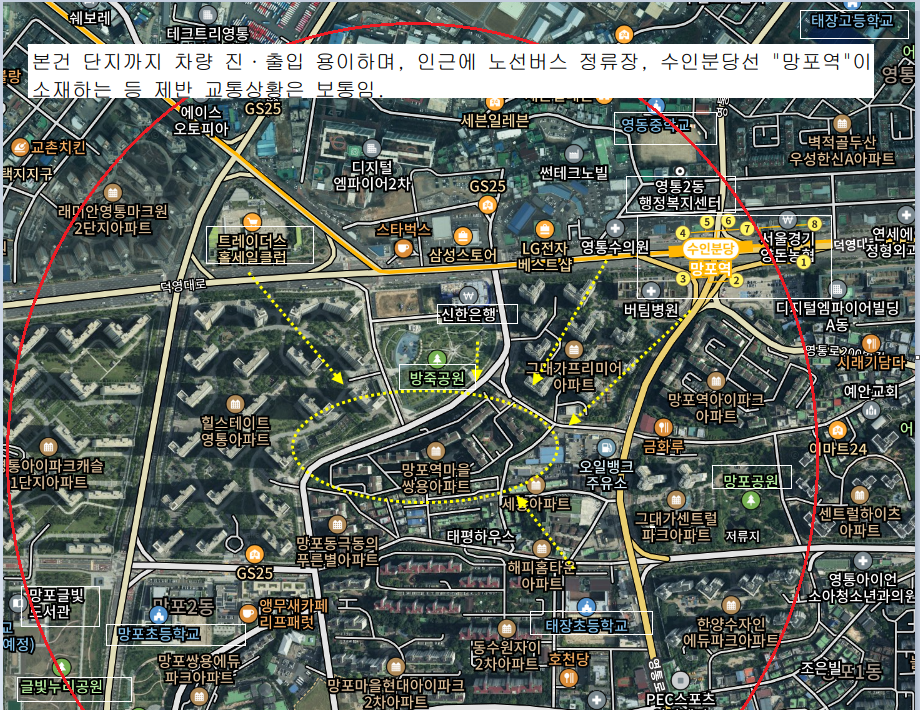Select the 디지털엠파이어빌딩 A동 building icon

click(x=837, y=289)
